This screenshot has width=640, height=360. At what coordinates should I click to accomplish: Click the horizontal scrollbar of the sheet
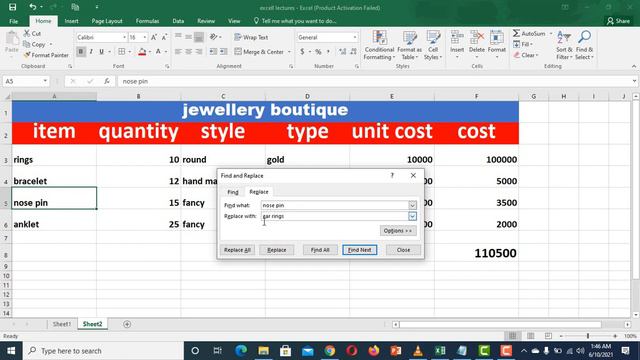(500, 324)
